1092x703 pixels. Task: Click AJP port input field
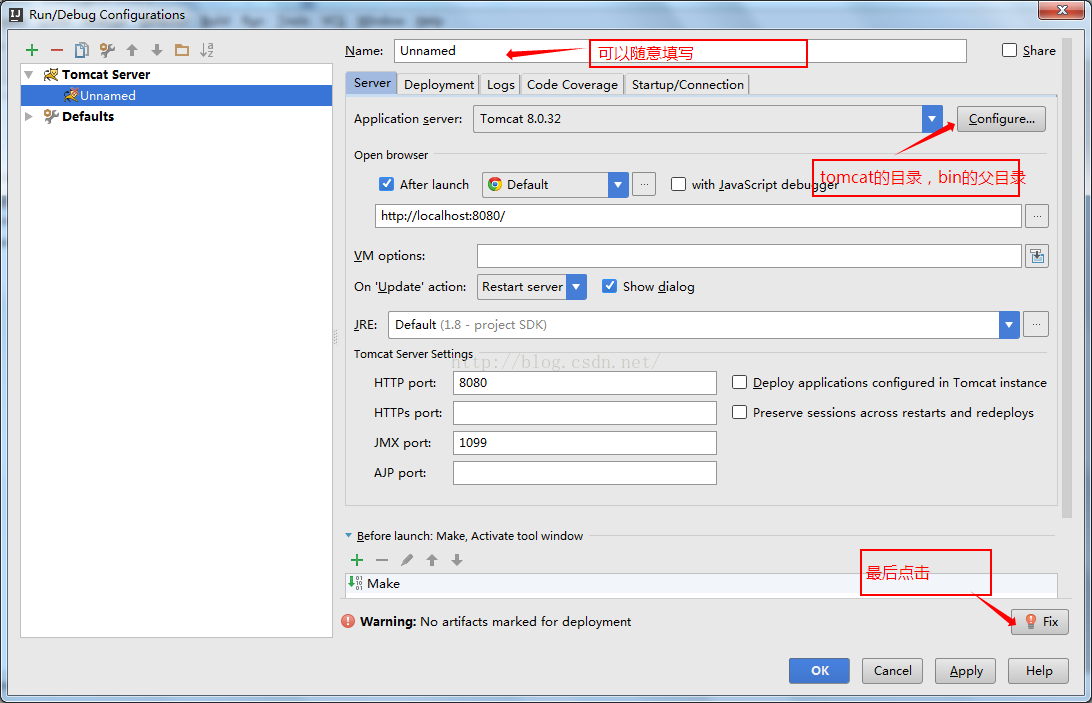[585, 473]
